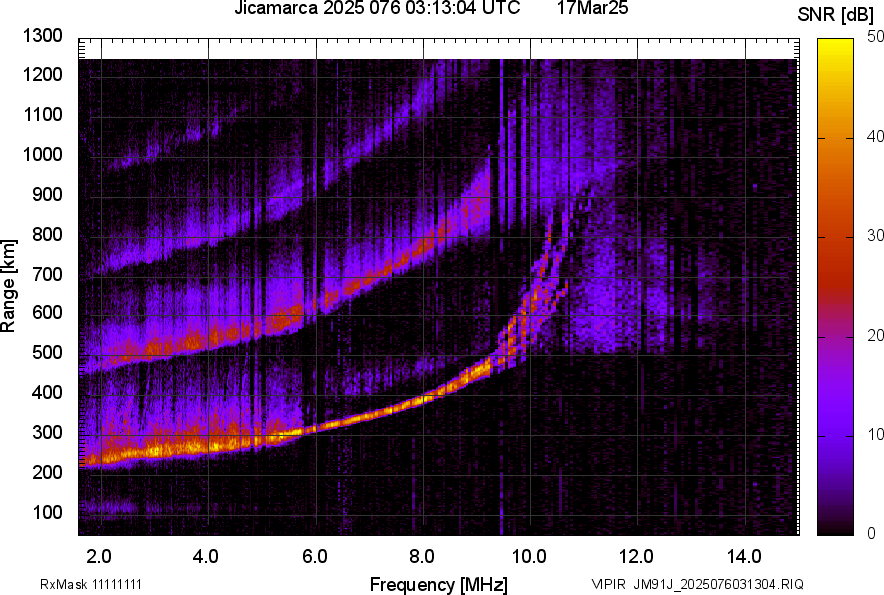Click the "VIPIR JM91J_2025076031304.RIQ" file label

(697, 584)
